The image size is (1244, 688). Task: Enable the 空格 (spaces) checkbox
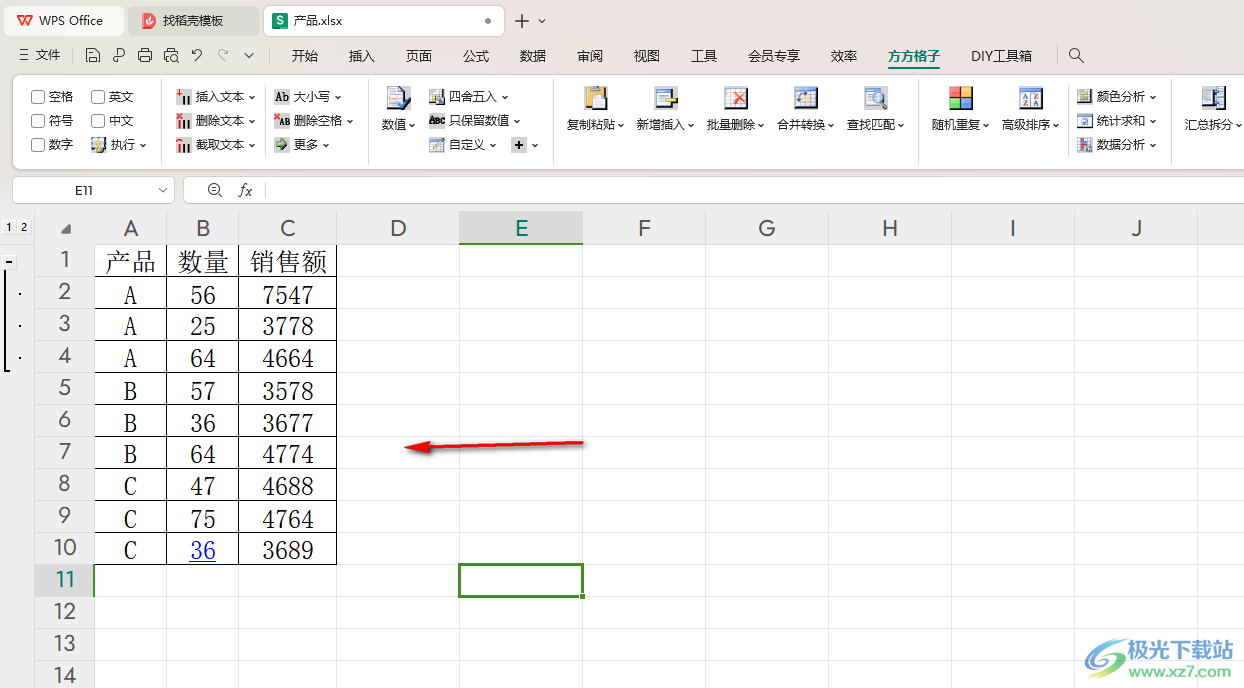tap(38, 97)
